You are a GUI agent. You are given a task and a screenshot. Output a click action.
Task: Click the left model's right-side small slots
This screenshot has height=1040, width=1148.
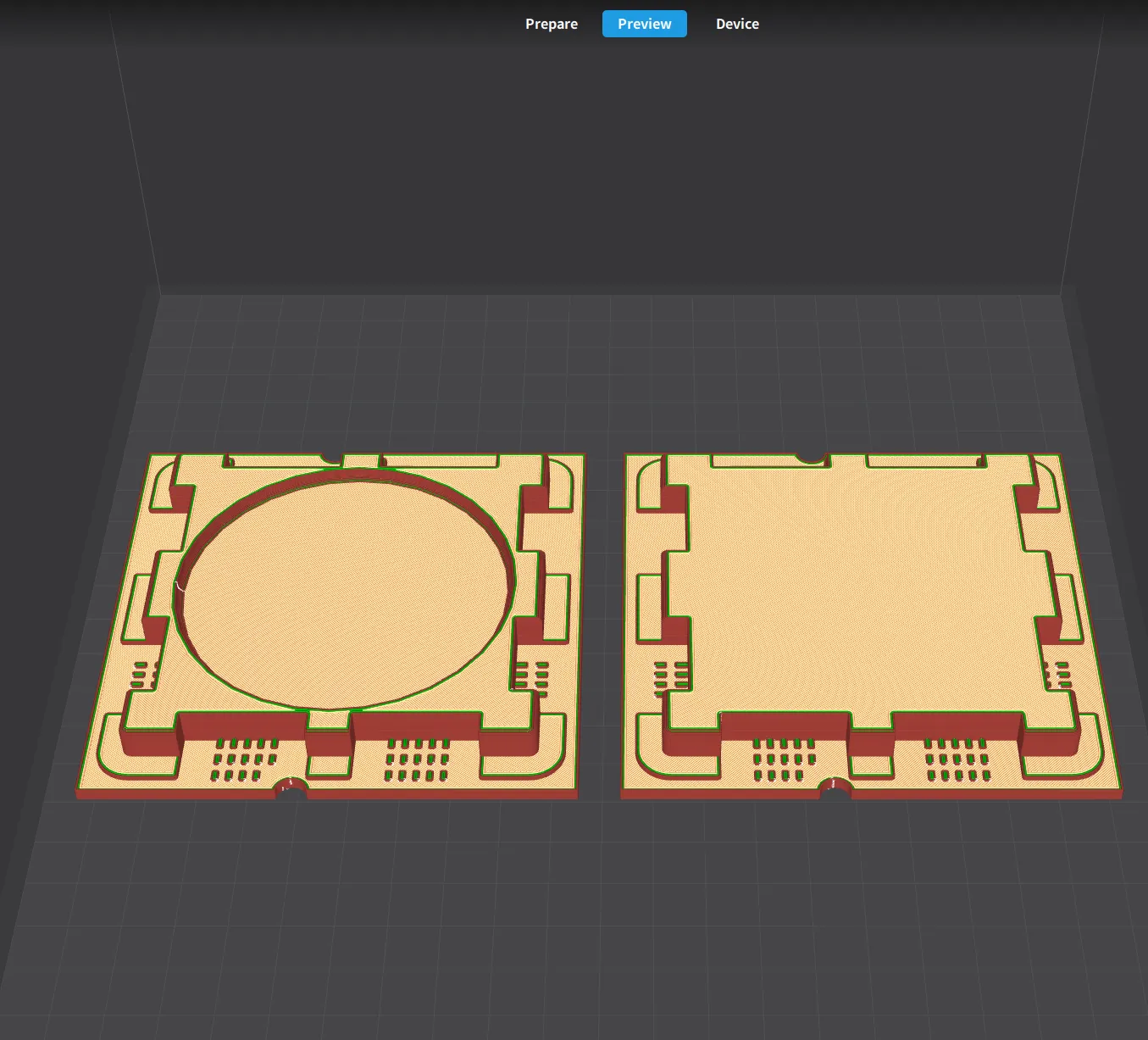(x=532, y=675)
